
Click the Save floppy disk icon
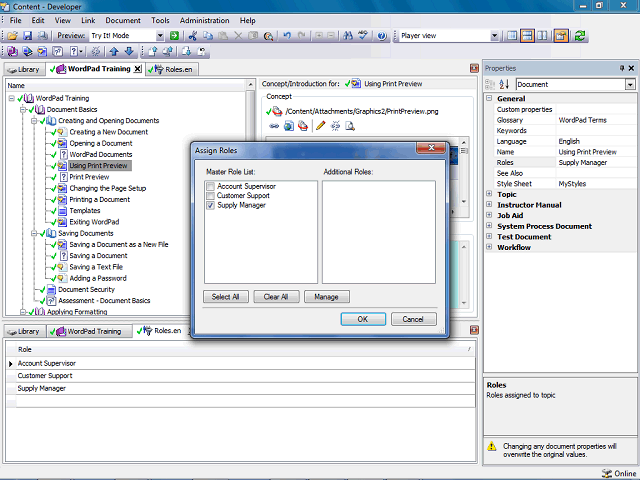[27, 36]
